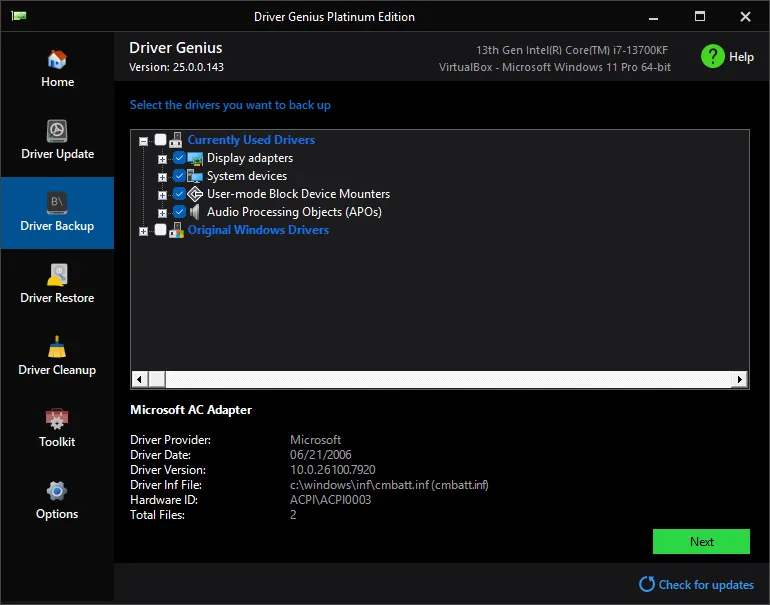Check Original Windows Drivers checkbox
The height and width of the screenshot is (605, 770).
click(161, 230)
